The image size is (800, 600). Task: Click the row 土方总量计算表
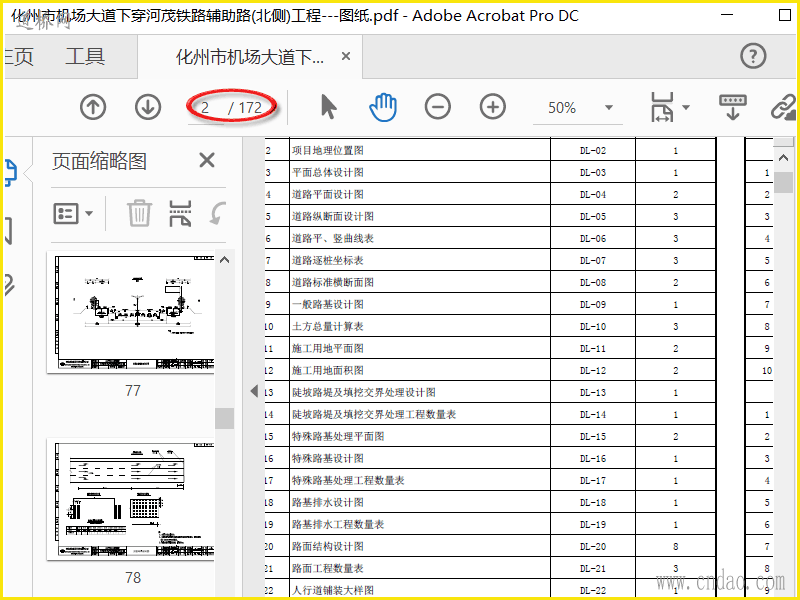pos(490,327)
